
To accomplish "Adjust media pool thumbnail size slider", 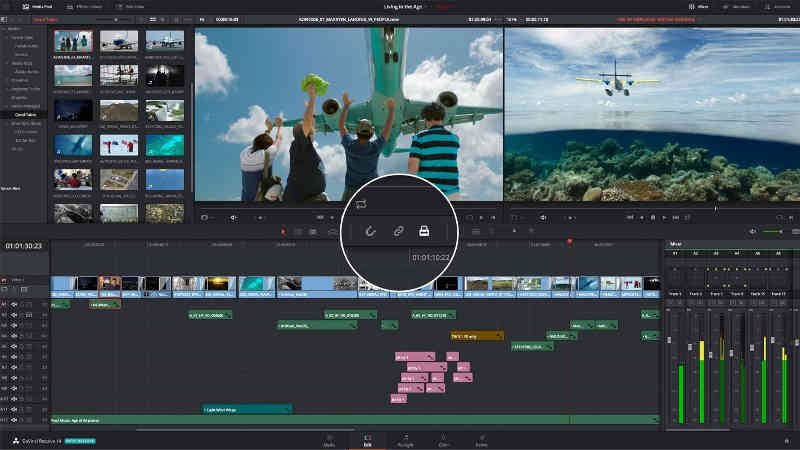I will point(115,19).
